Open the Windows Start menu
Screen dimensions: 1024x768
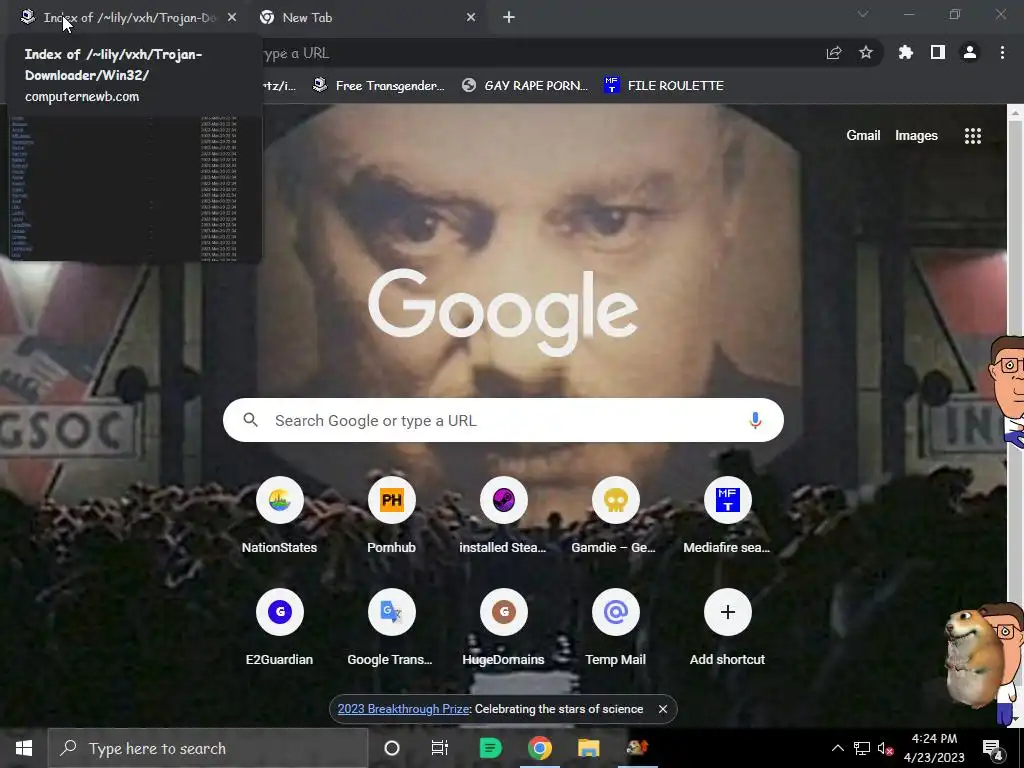pyautogui.click(x=24, y=748)
